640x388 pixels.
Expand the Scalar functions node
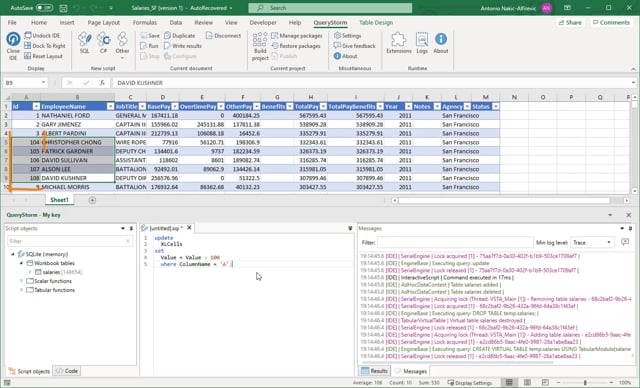(x=21, y=281)
